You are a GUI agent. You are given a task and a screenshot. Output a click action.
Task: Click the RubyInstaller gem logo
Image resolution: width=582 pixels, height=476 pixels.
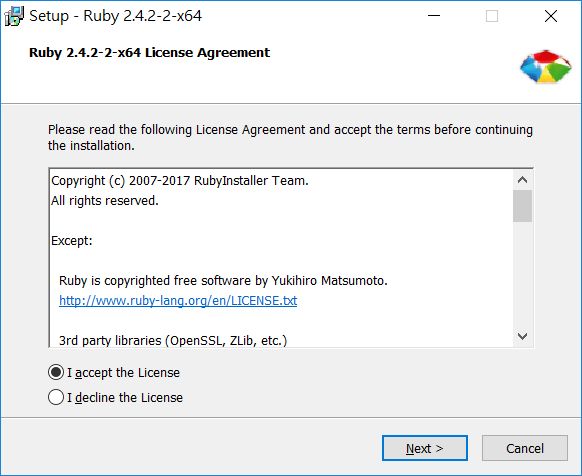(545, 67)
